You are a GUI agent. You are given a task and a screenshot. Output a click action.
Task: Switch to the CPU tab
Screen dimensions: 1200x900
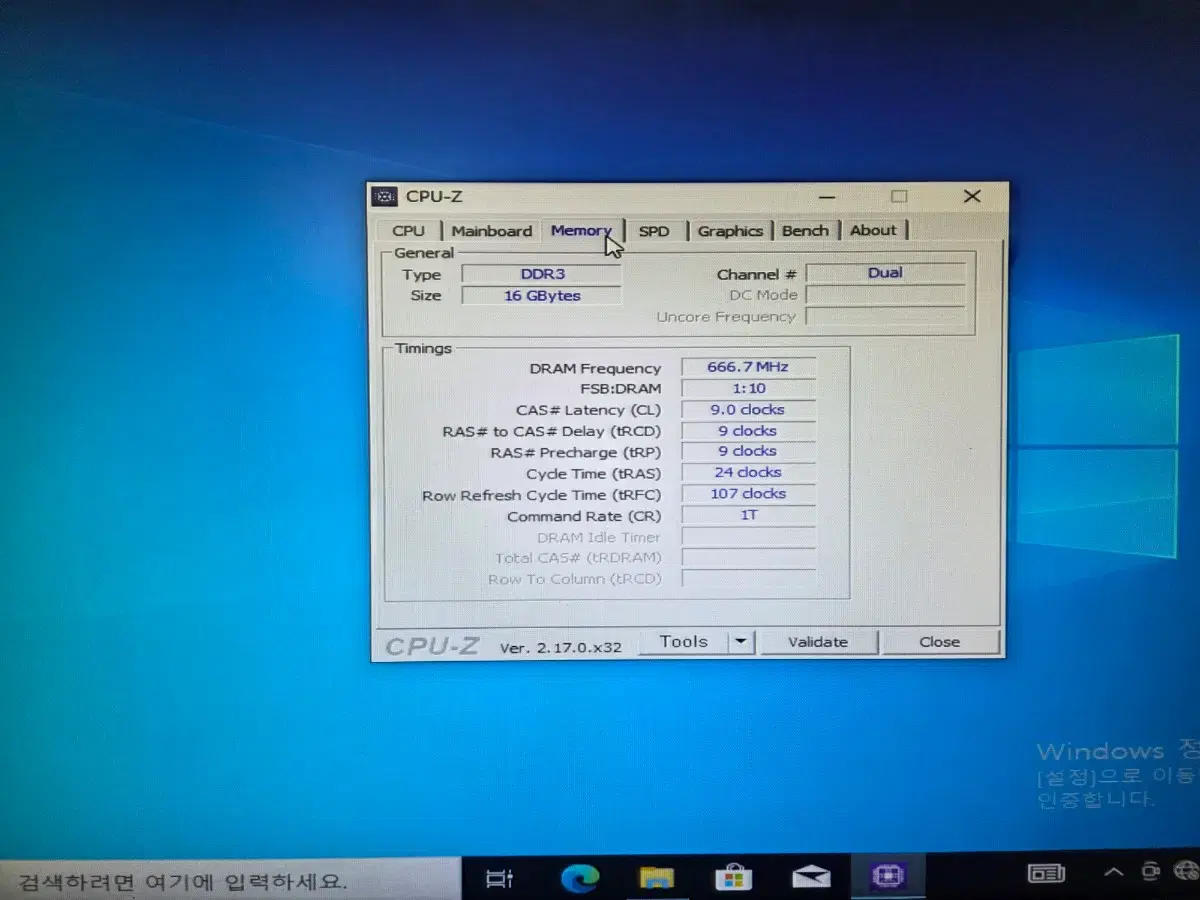(408, 231)
